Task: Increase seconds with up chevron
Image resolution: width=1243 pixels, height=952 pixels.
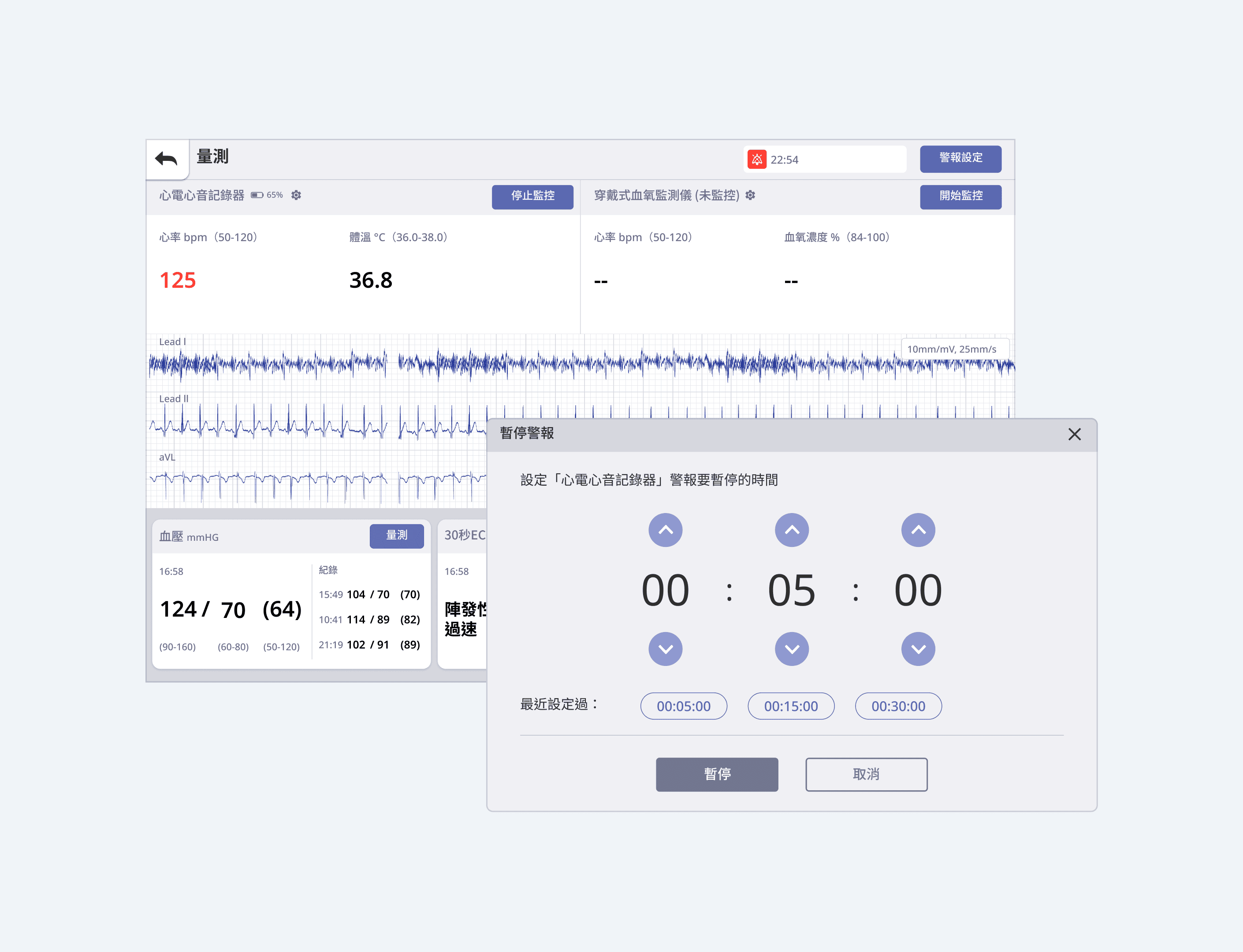Action: [x=918, y=530]
